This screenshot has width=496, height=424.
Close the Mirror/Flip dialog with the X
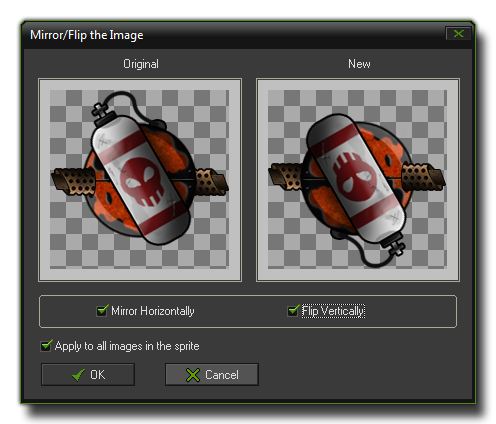[458, 34]
